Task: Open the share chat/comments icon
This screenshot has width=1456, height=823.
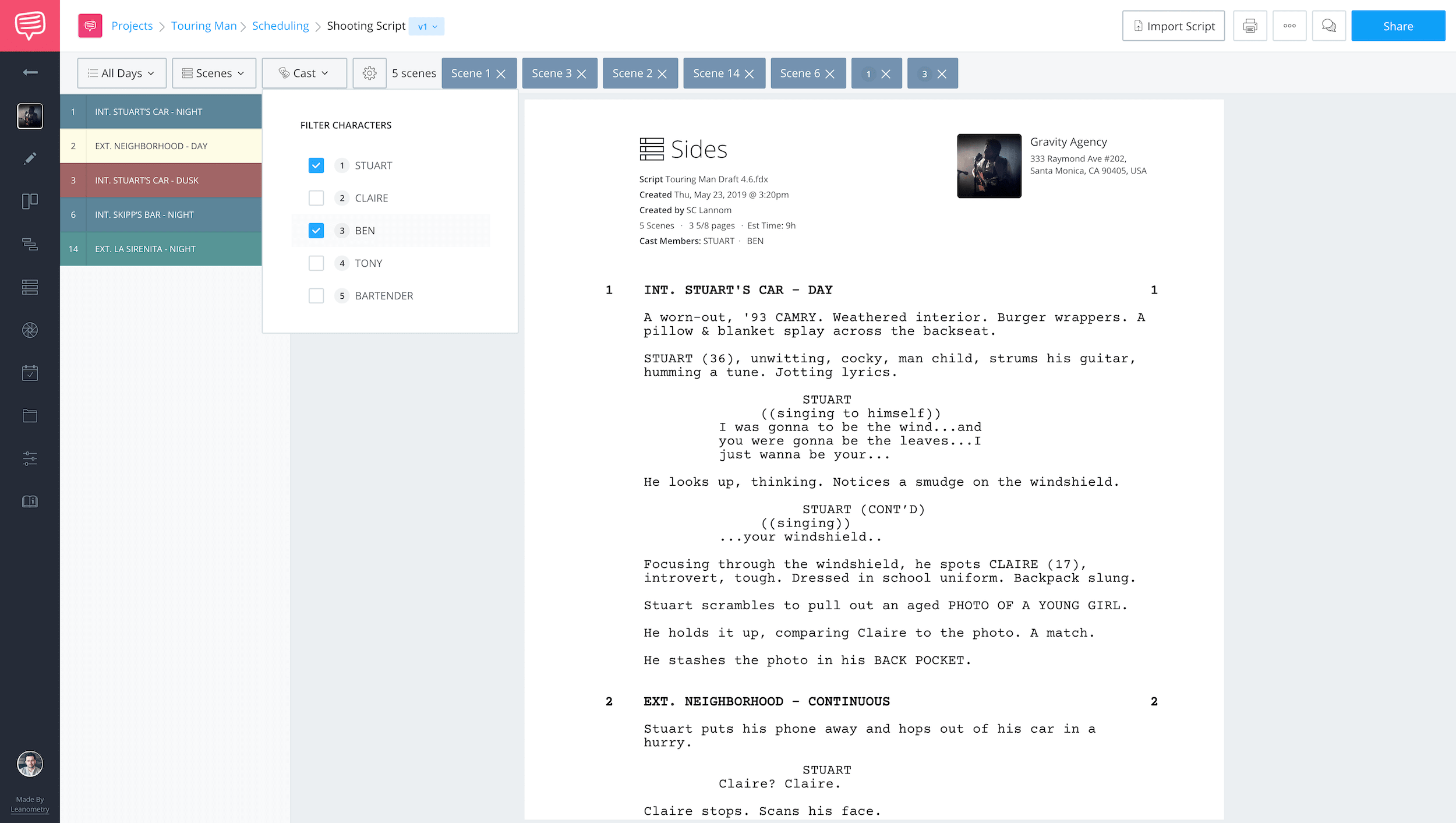Action: coord(1329,25)
